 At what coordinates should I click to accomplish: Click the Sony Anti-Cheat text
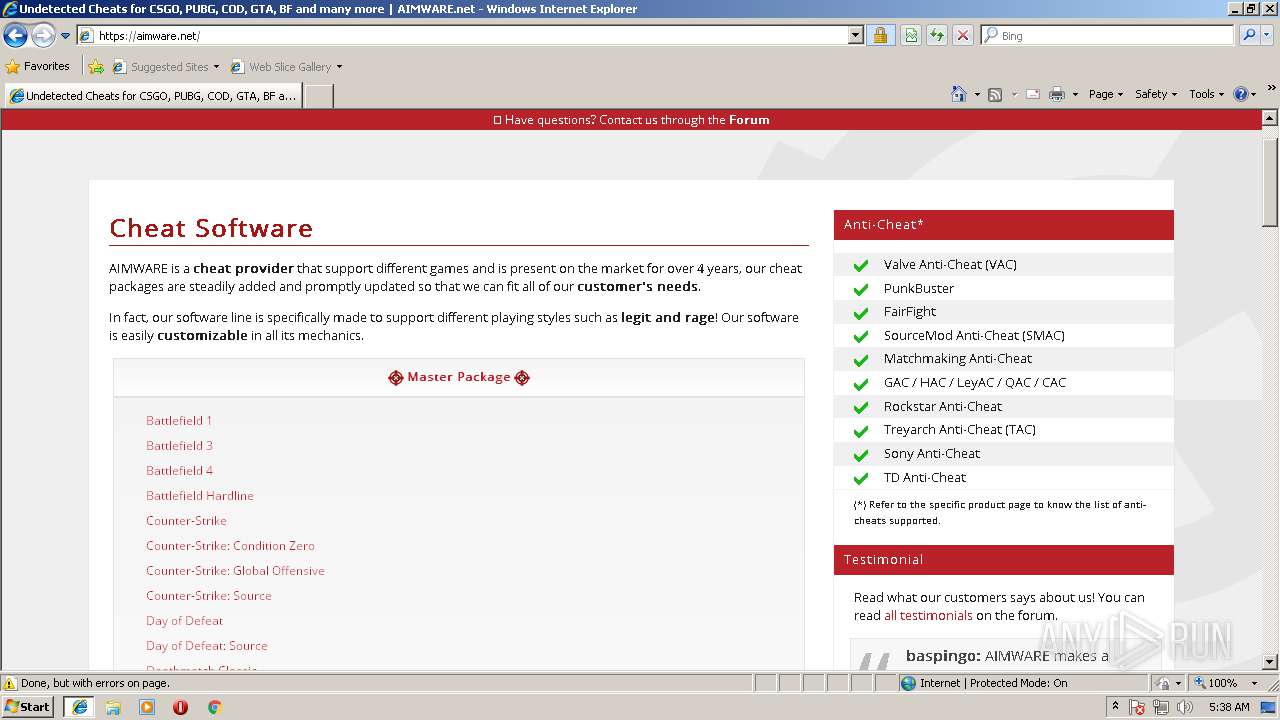932,454
